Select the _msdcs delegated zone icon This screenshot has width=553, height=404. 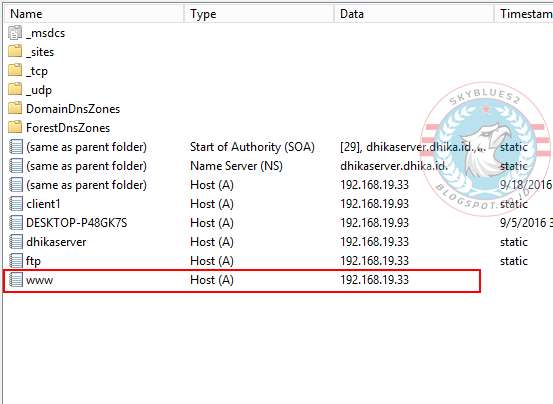coord(15,33)
